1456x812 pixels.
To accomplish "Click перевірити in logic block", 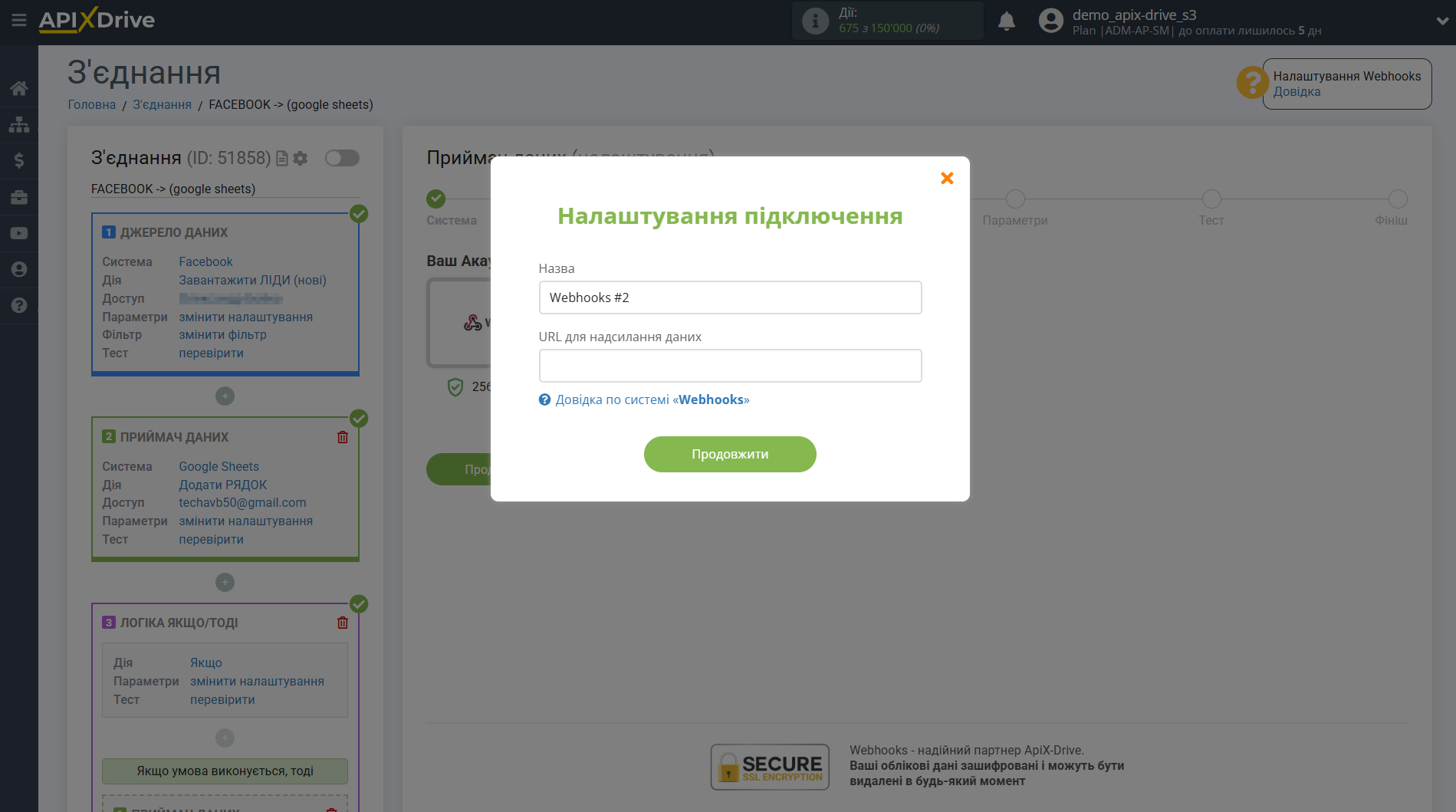I will (x=222, y=699).
